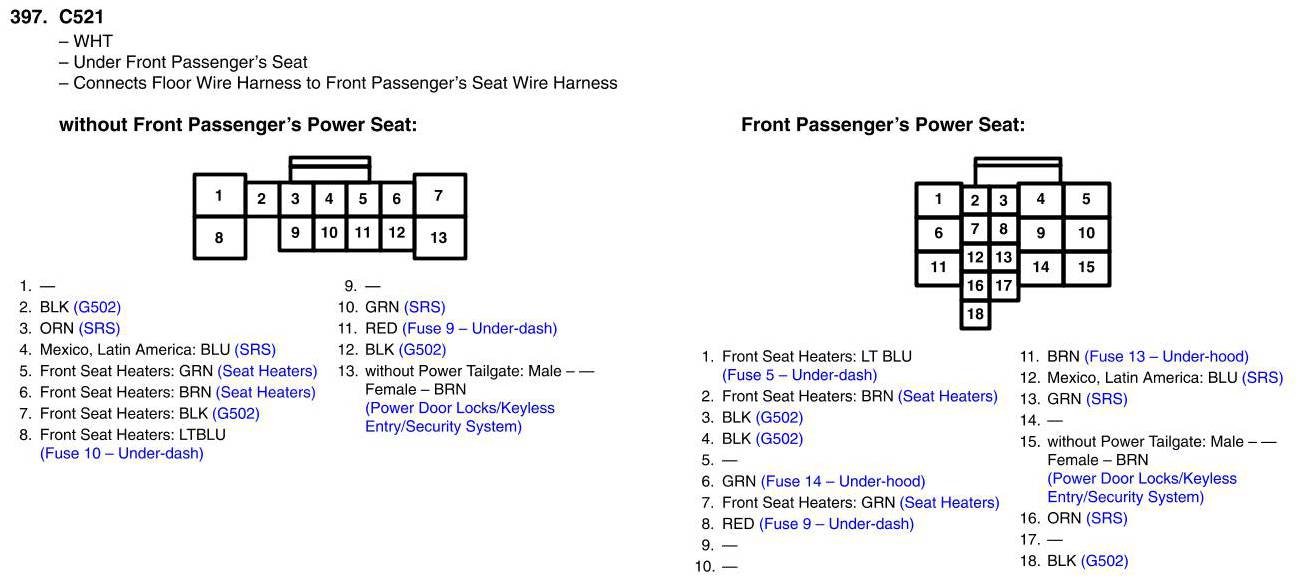
Task: Click pin 8 box in left connector diagram
Action: pos(219,238)
